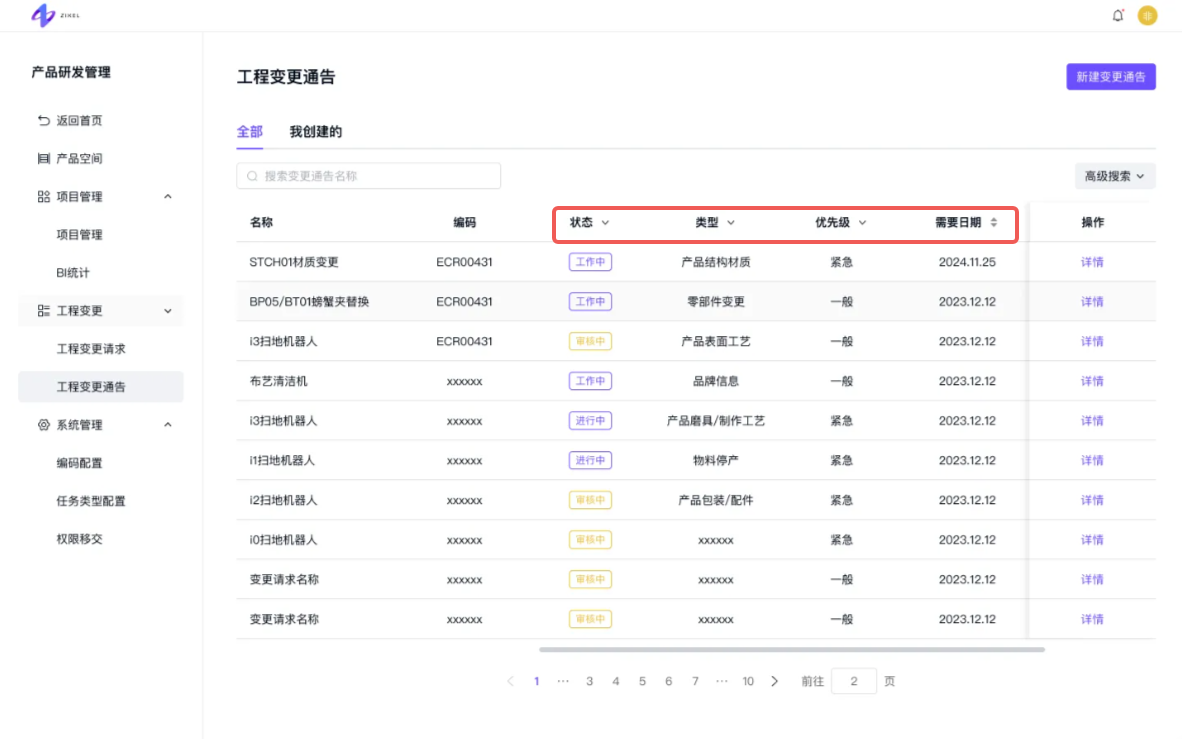Click the horizontal table scrollbar
Screen dimensions: 1182x739
(x=792, y=649)
